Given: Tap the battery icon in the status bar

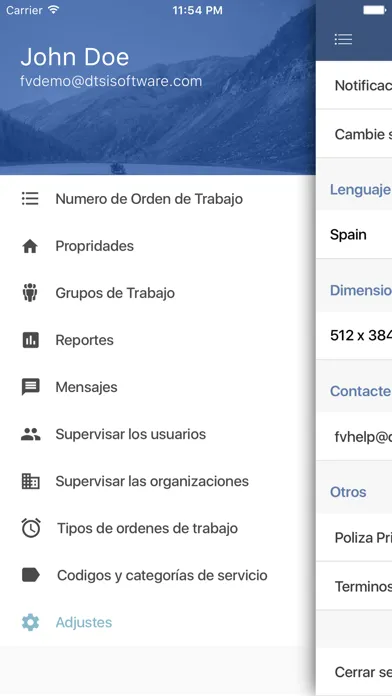Looking at the screenshot, I should 375,10.
